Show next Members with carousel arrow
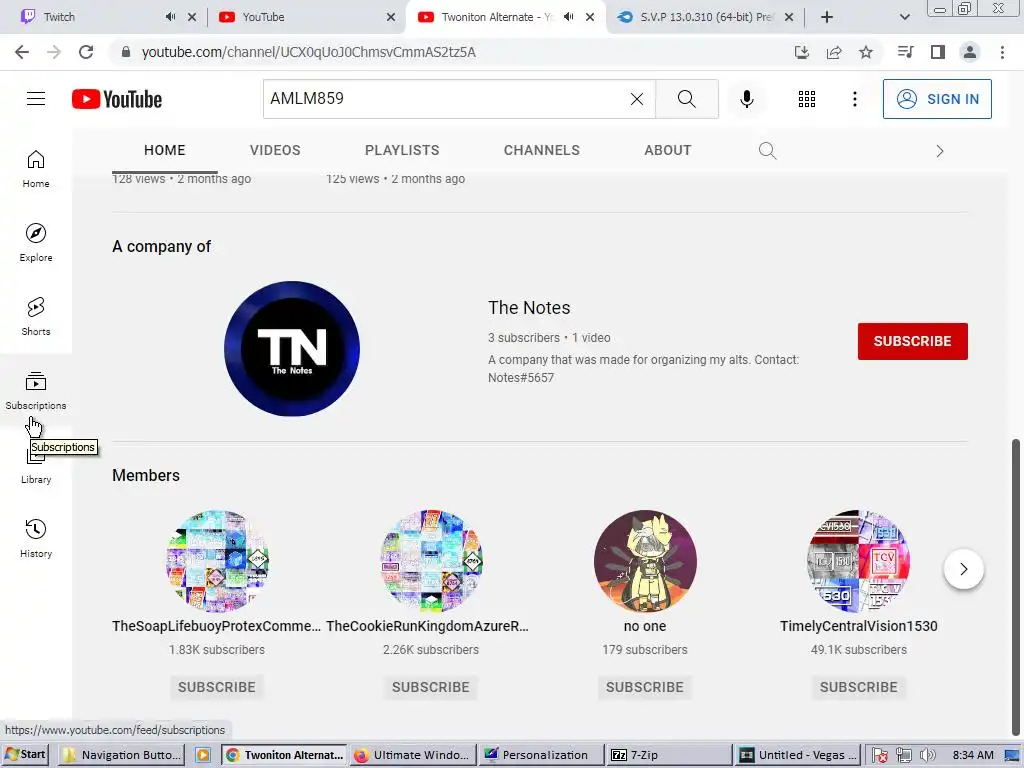The image size is (1024, 768). click(x=963, y=569)
